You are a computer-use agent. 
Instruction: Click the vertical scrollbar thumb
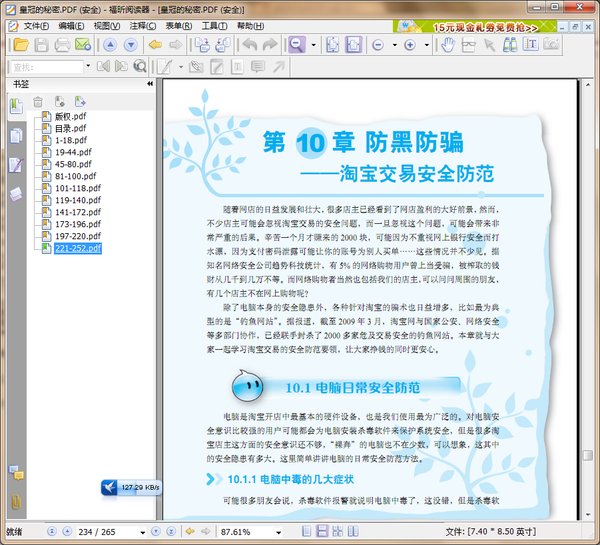(x=588, y=455)
